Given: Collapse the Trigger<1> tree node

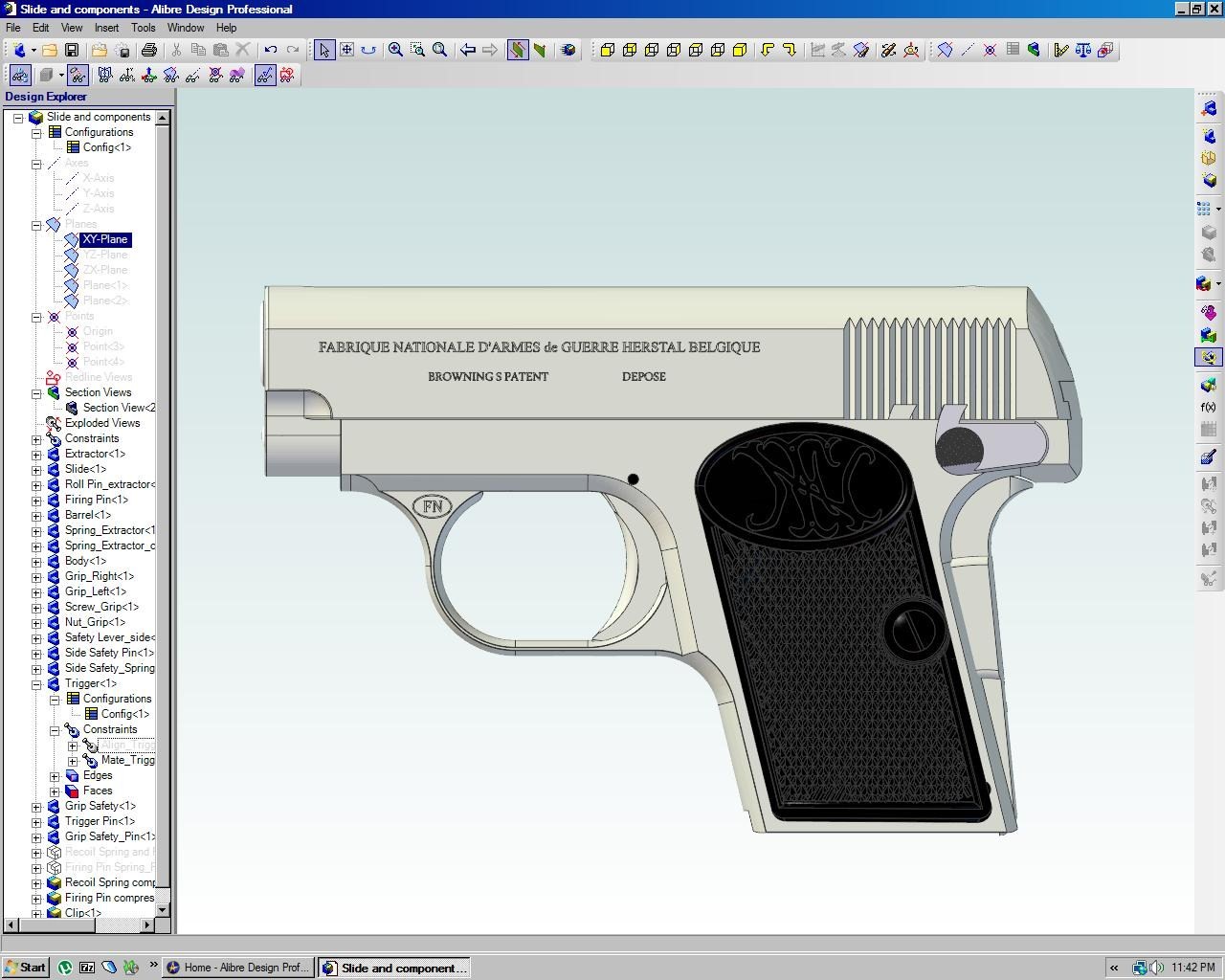Looking at the screenshot, I should [x=36, y=684].
